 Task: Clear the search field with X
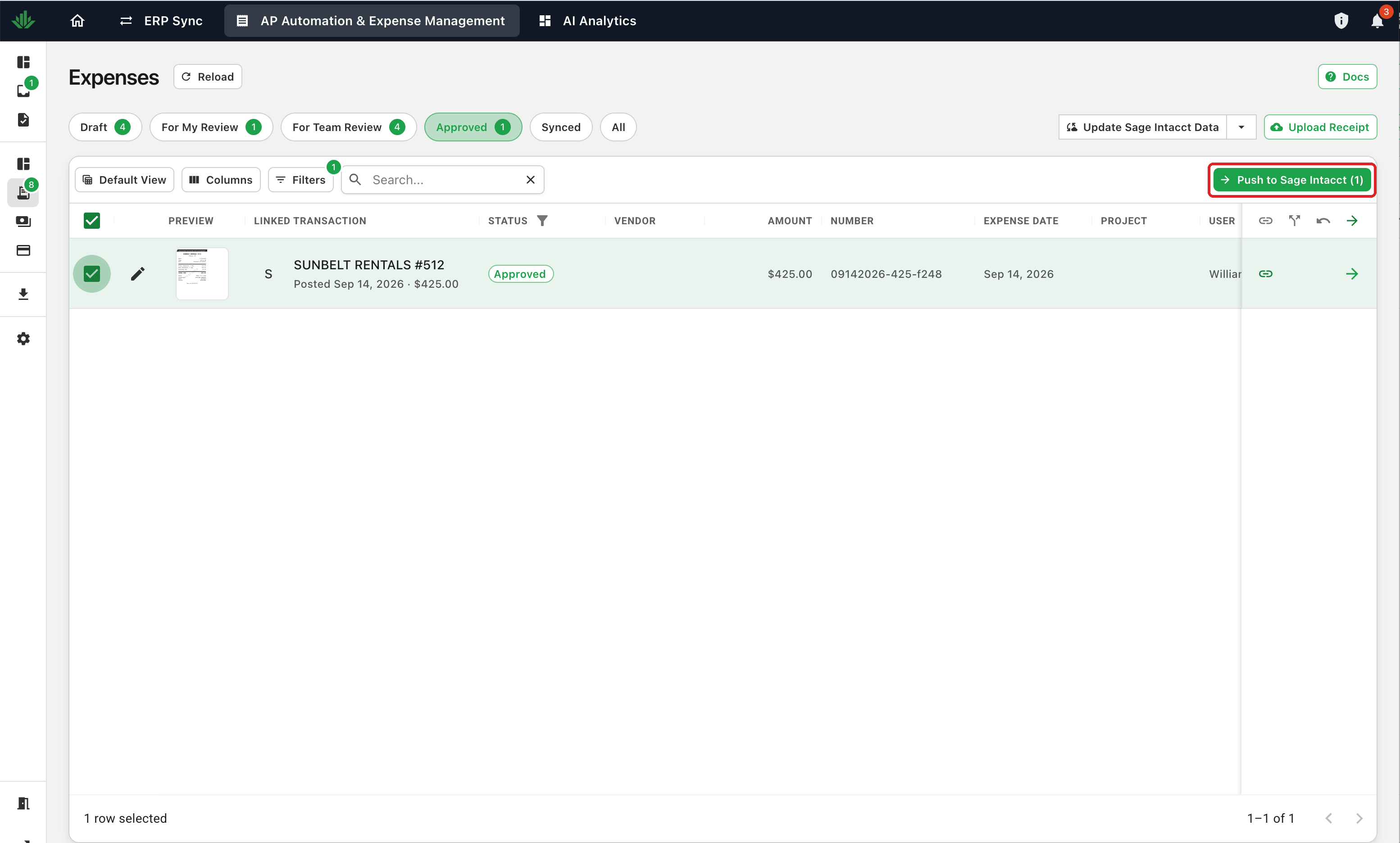[530, 180]
